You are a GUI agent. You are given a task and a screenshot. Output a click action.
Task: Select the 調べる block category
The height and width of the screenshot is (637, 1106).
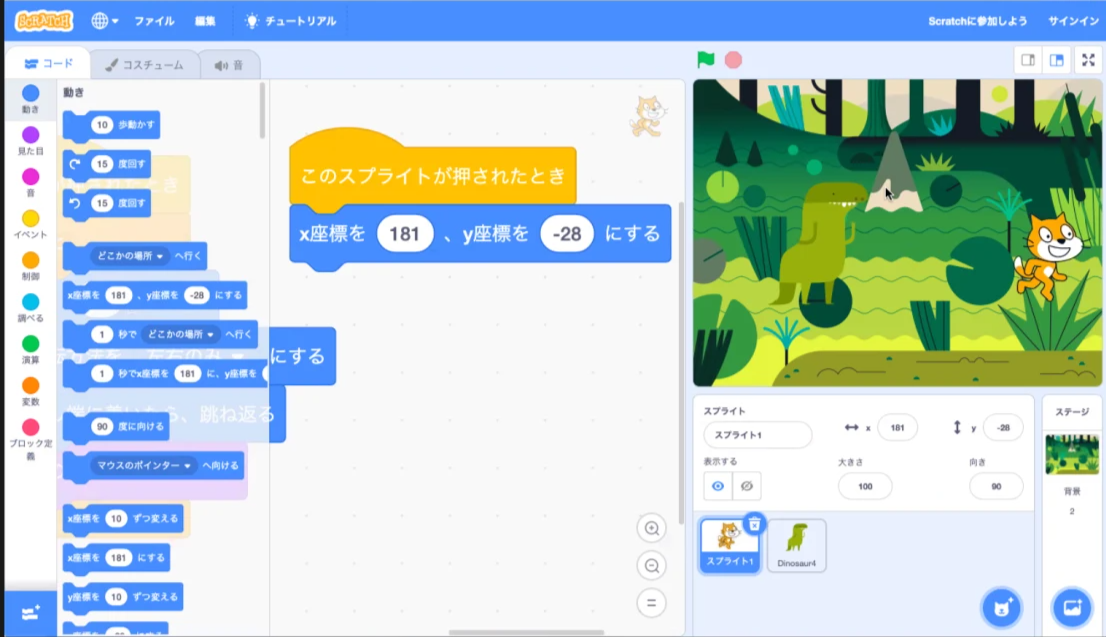click(30, 308)
